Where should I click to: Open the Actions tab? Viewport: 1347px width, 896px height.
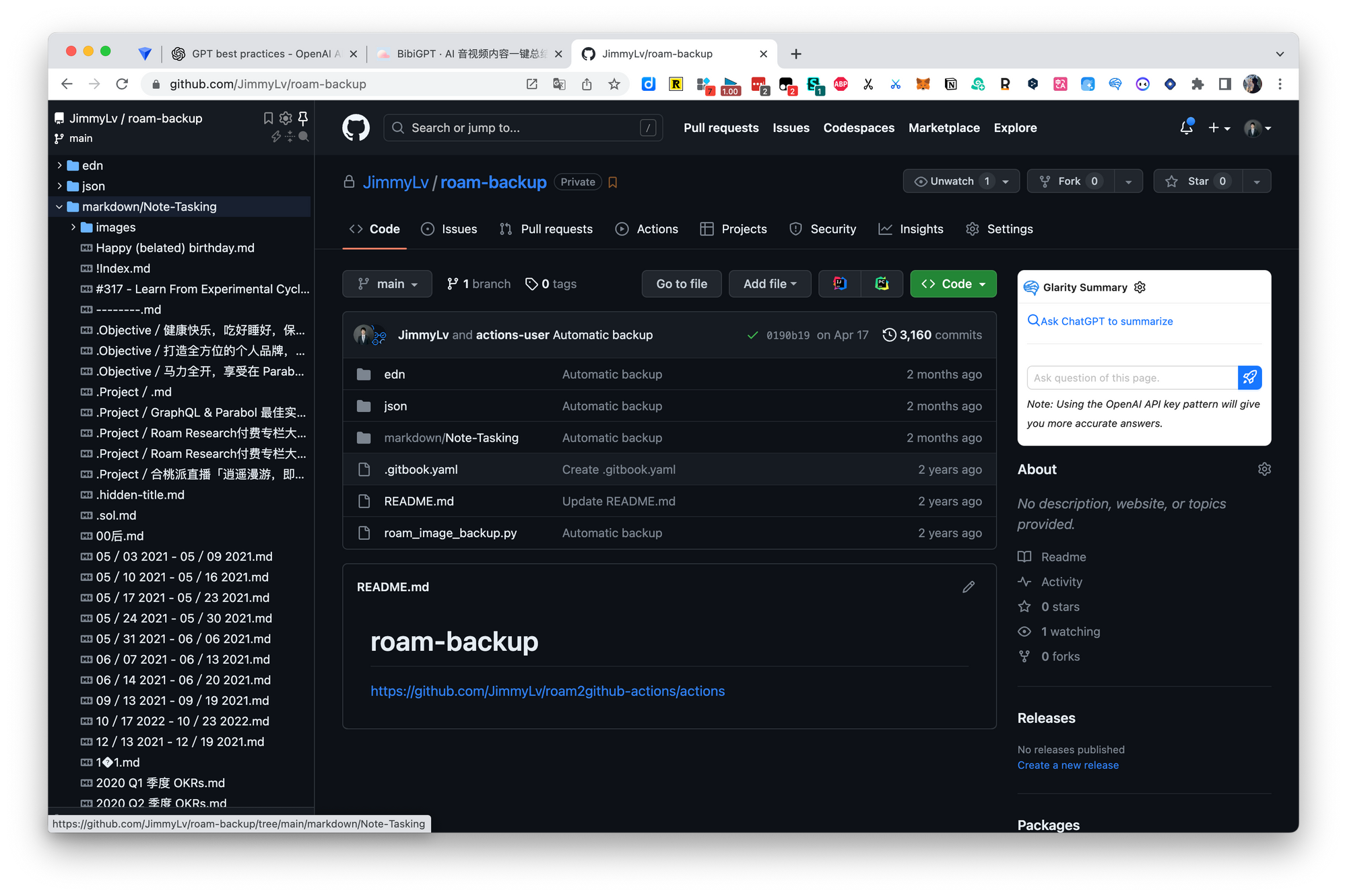tap(647, 229)
